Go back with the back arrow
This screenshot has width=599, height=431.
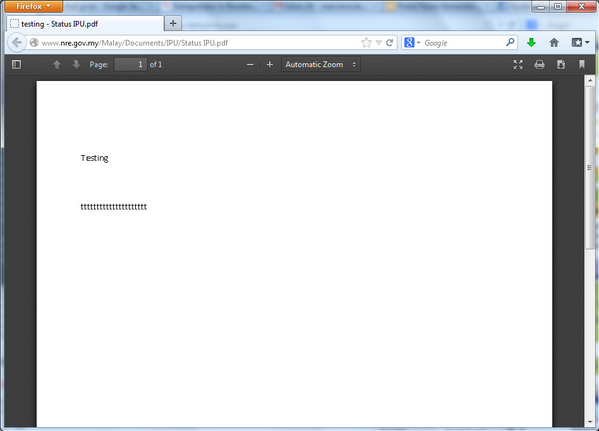pos(16,42)
